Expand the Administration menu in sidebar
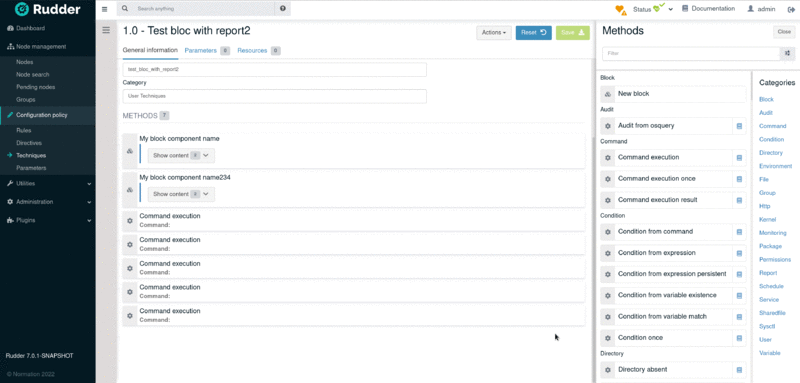 (47, 202)
